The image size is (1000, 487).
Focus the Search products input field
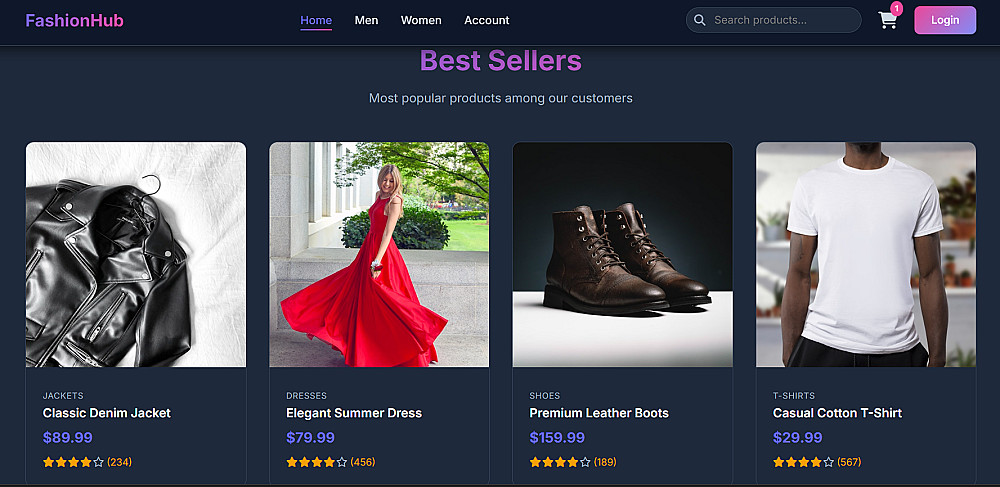tap(780, 20)
